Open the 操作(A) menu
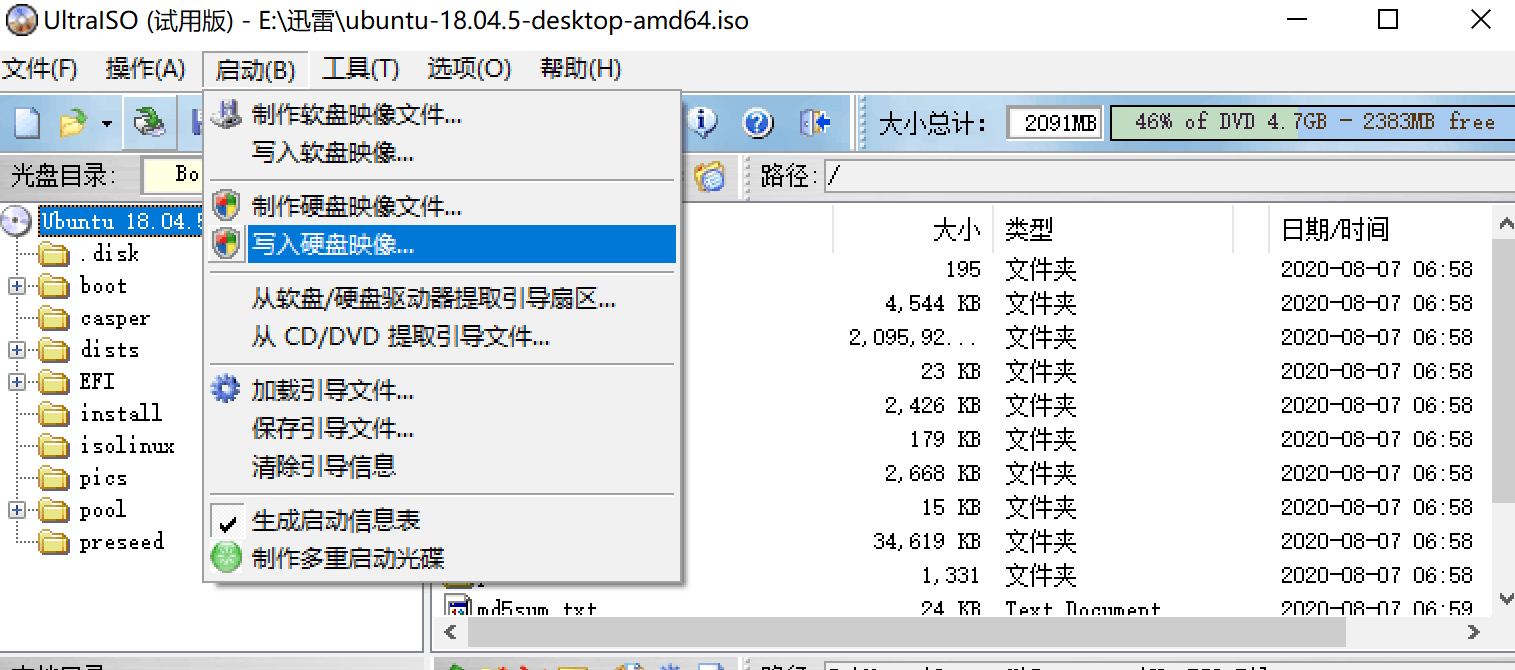 [146, 69]
